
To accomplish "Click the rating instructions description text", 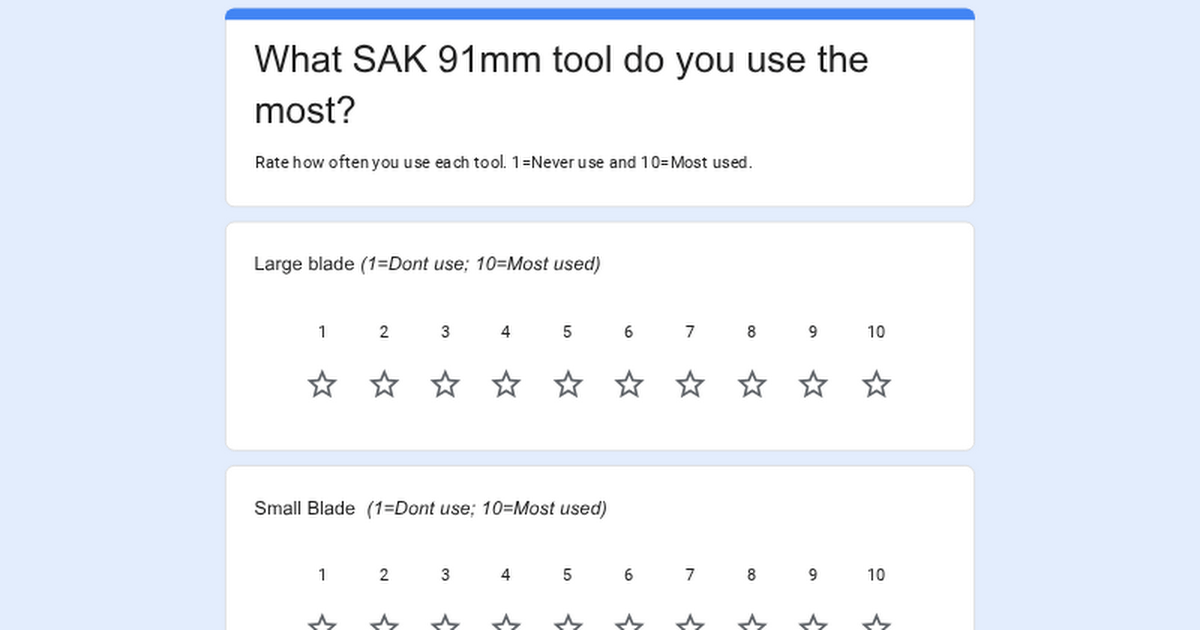I will (x=503, y=162).
